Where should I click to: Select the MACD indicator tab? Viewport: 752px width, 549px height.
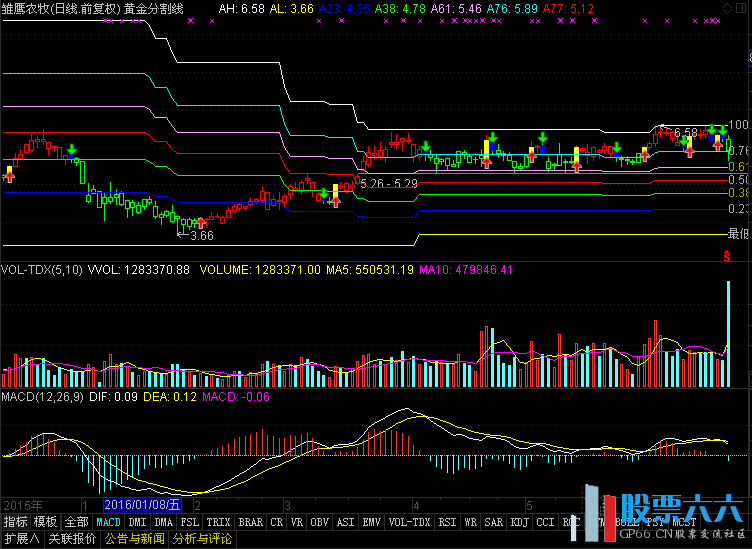pyautogui.click(x=108, y=522)
